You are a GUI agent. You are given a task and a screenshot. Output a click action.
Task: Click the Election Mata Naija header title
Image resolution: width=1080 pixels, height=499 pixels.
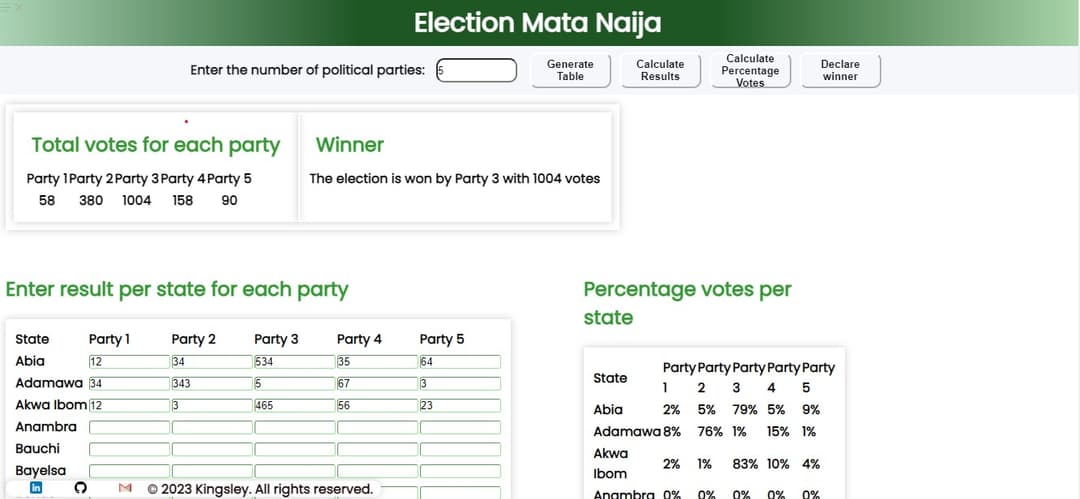[x=538, y=23]
